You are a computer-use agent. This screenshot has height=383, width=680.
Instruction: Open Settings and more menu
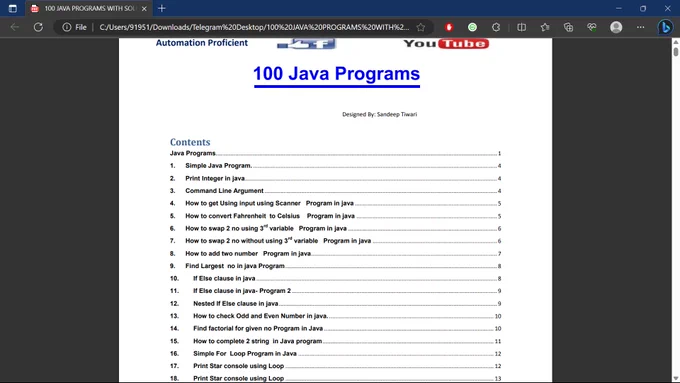point(640,27)
